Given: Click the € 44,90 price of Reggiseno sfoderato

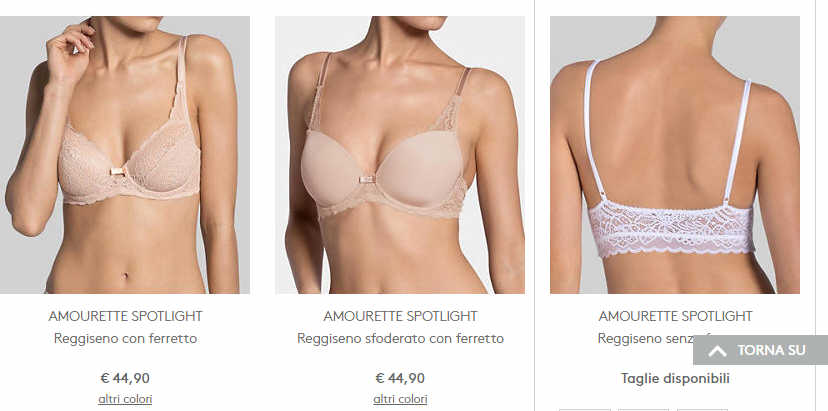Looking at the screenshot, I should [x=400, y=378].
